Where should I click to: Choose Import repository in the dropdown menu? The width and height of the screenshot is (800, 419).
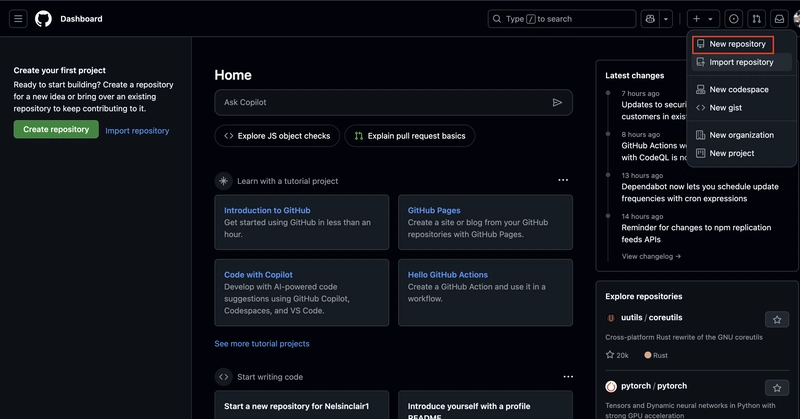coord(741,62)
